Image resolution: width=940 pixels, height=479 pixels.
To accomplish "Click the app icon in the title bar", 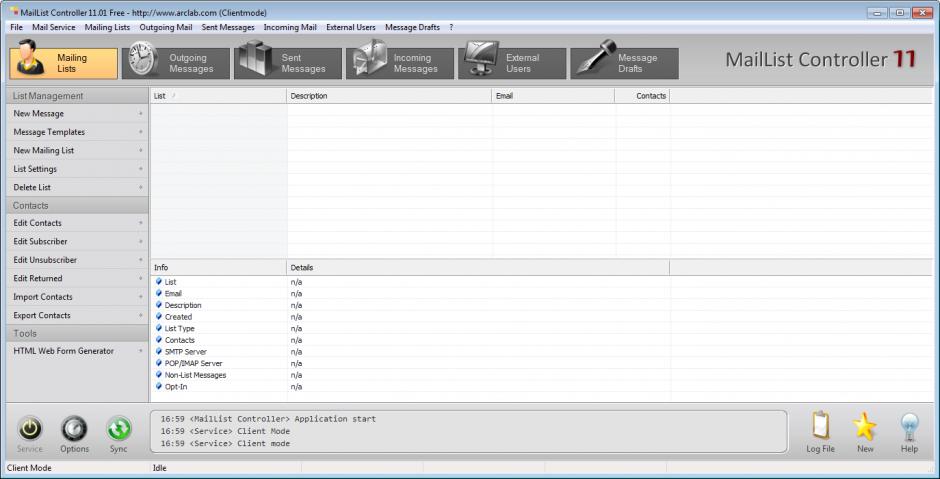I will coord(13,12).
